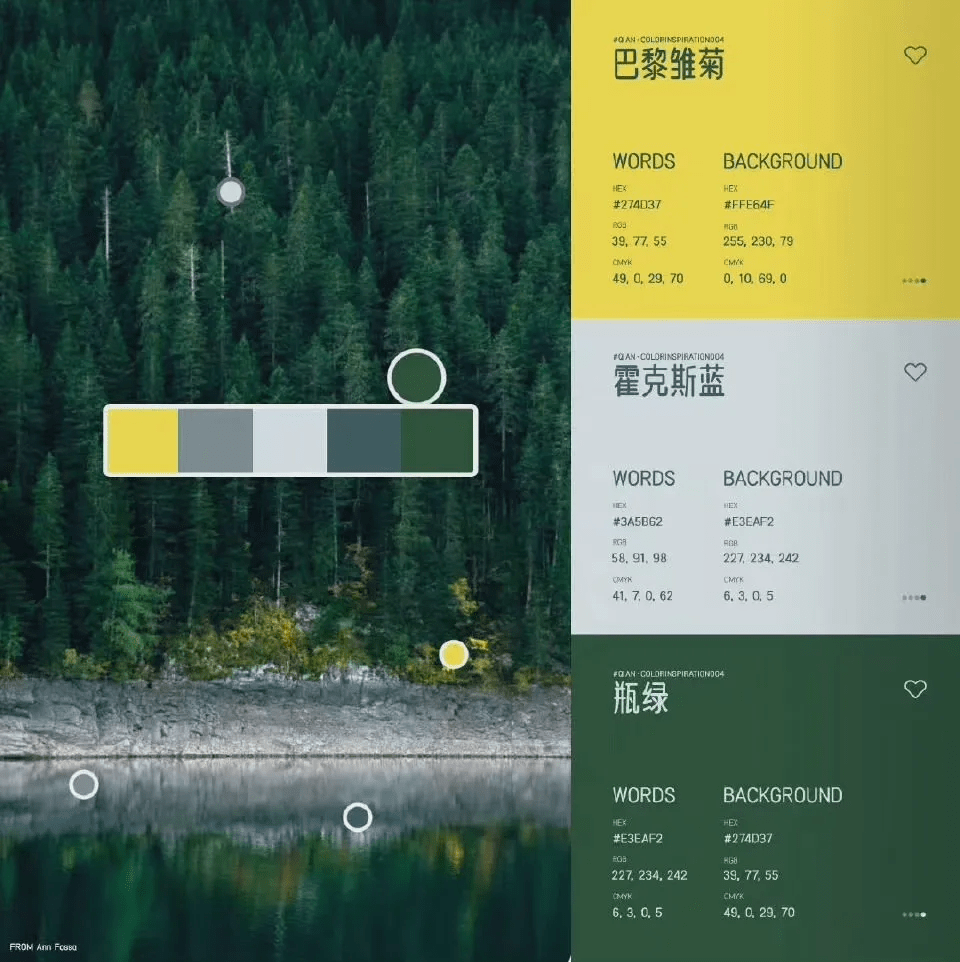Click the 巴黎雏菊 title
Screen dimensions: 960x962
(668, 65)
